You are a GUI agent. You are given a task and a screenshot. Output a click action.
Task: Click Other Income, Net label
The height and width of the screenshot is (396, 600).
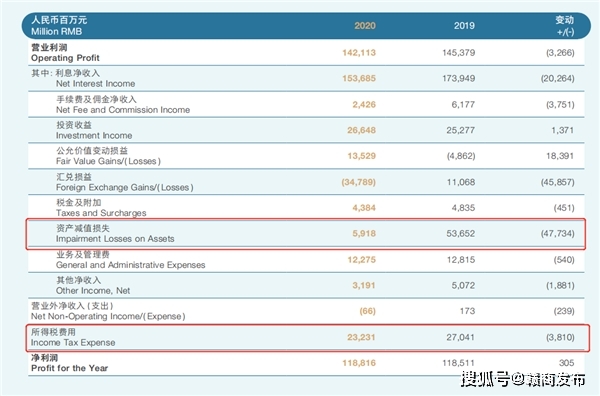pyautogui.click(x=93, y=291)
